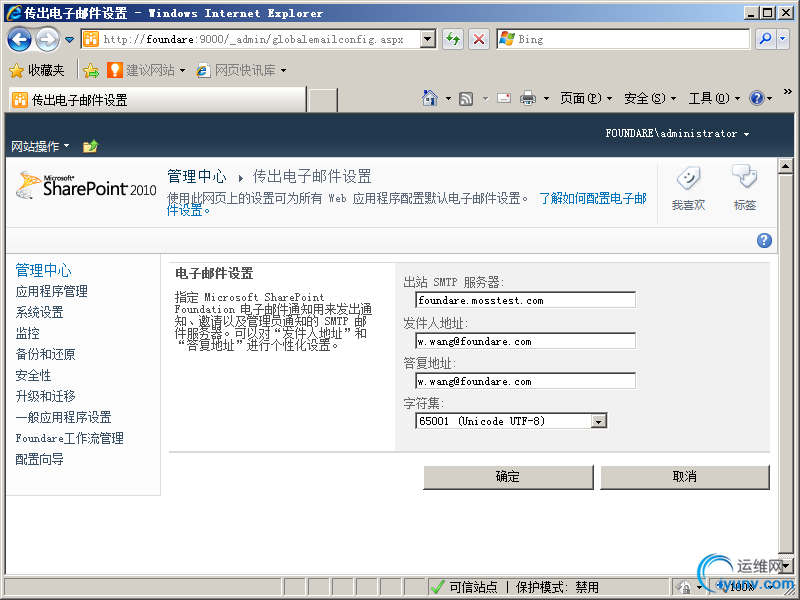Click 可信站点 security zone status
The image size is (800, 600).
pyautogui.click(x=473, y=587)
